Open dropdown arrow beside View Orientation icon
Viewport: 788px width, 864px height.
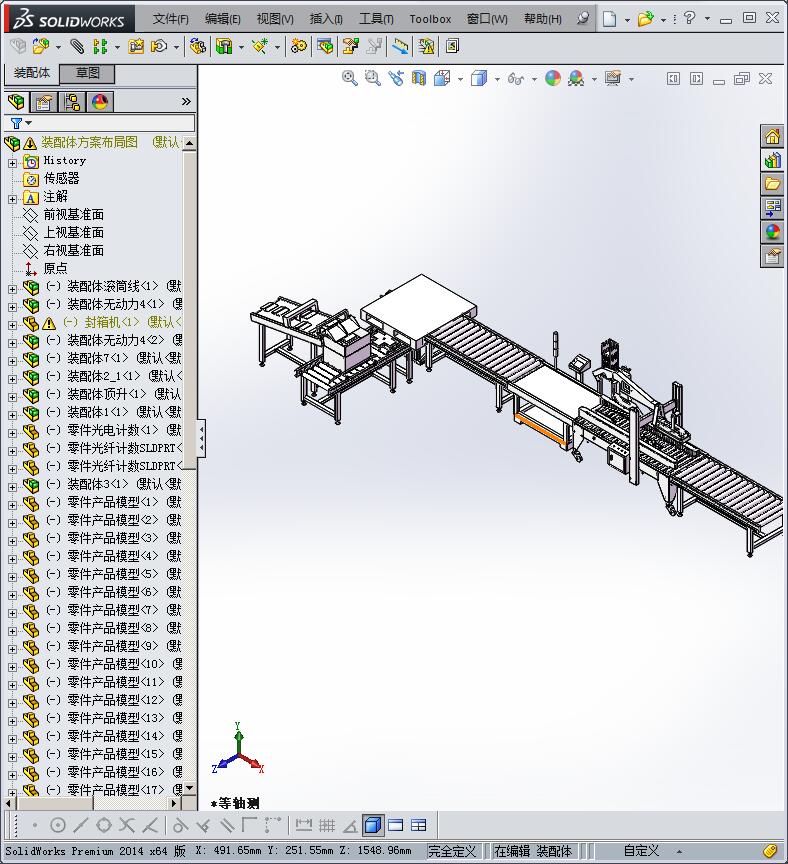[x=460, y=79]
